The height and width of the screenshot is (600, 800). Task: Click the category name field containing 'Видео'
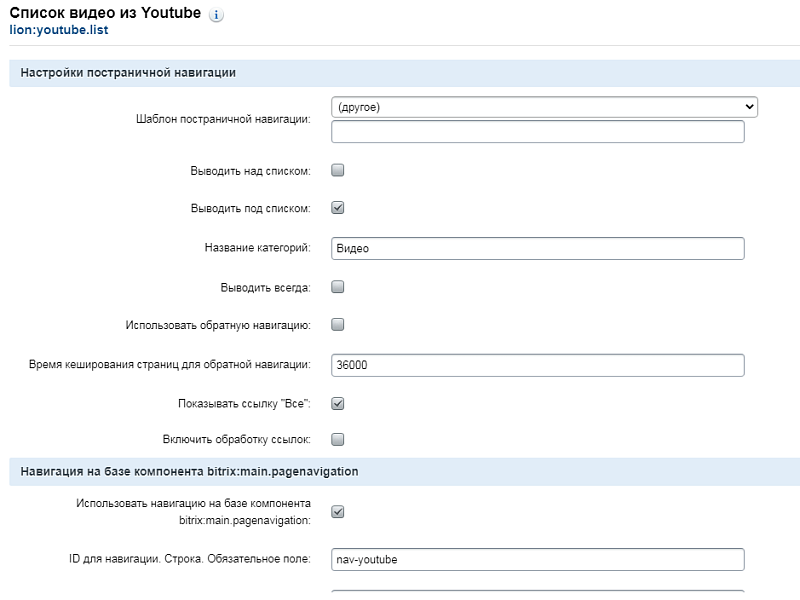pos(537,248)
